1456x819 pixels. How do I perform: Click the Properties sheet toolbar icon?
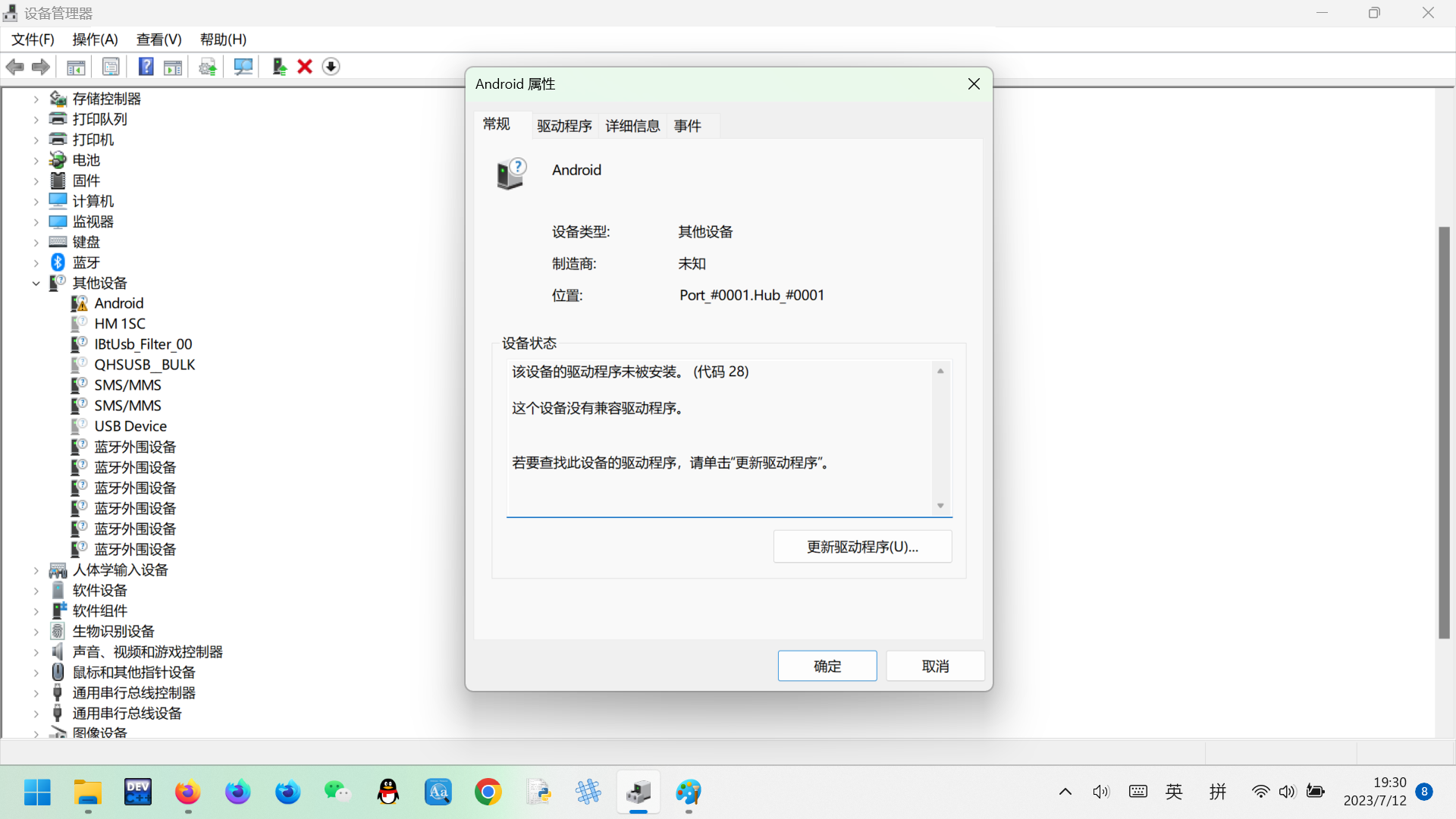point(111,67)
